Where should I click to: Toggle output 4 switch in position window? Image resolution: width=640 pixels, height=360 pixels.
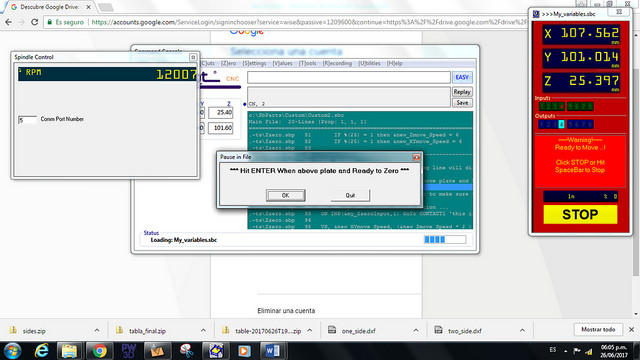tap(561, 124)
